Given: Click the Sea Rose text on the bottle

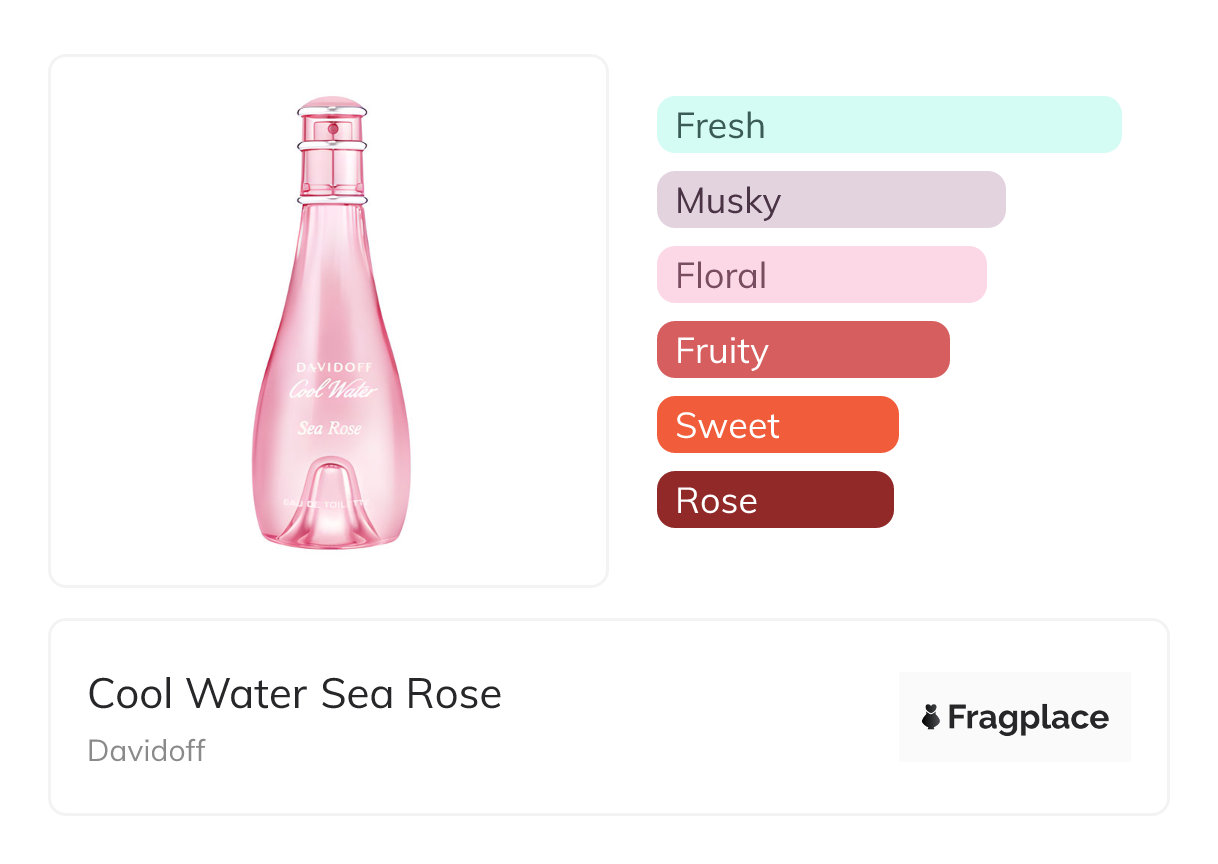Looking at the screenshot, I should coord(330,429).
